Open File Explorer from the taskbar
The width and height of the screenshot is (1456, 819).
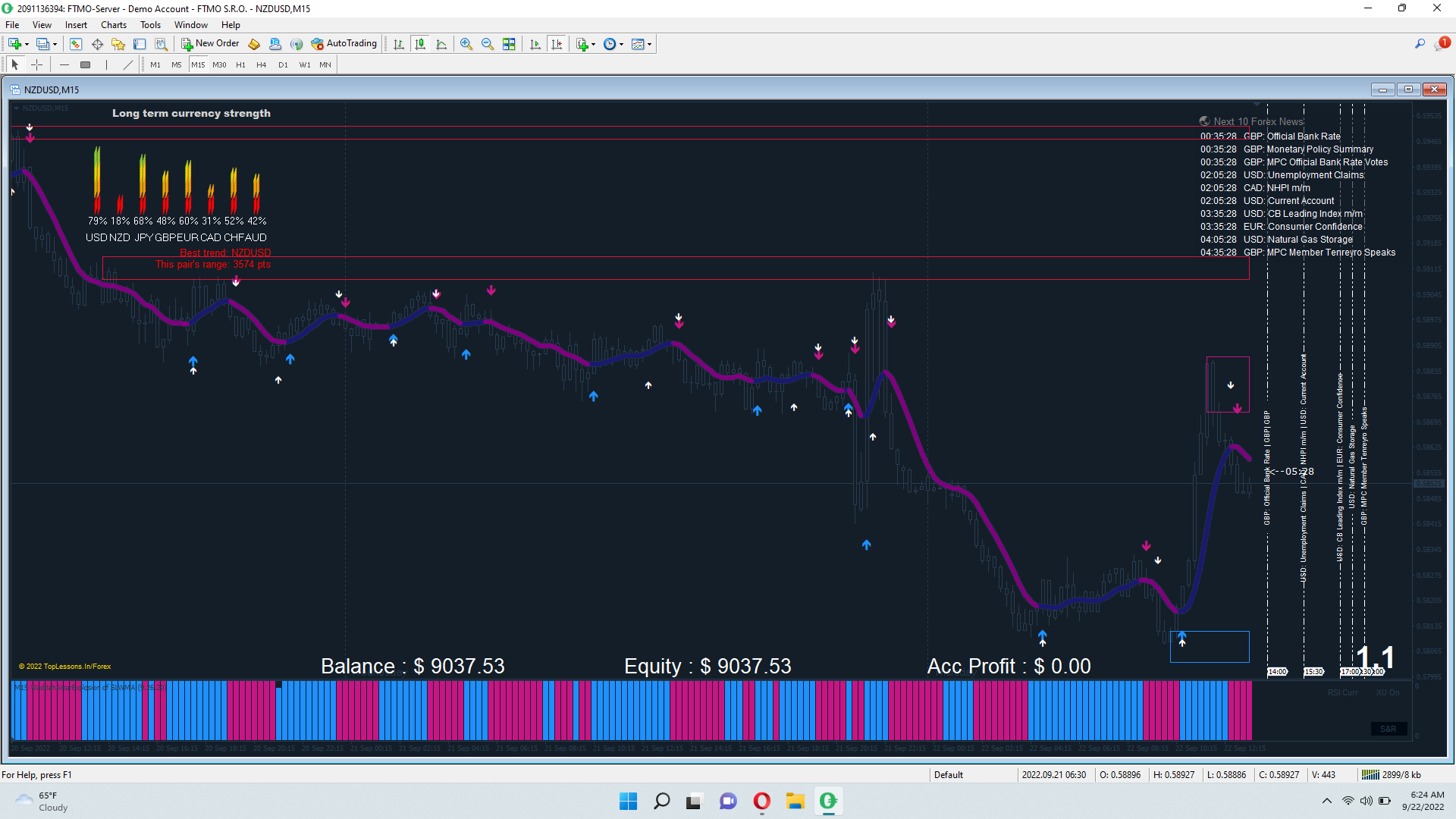point(795,801)
